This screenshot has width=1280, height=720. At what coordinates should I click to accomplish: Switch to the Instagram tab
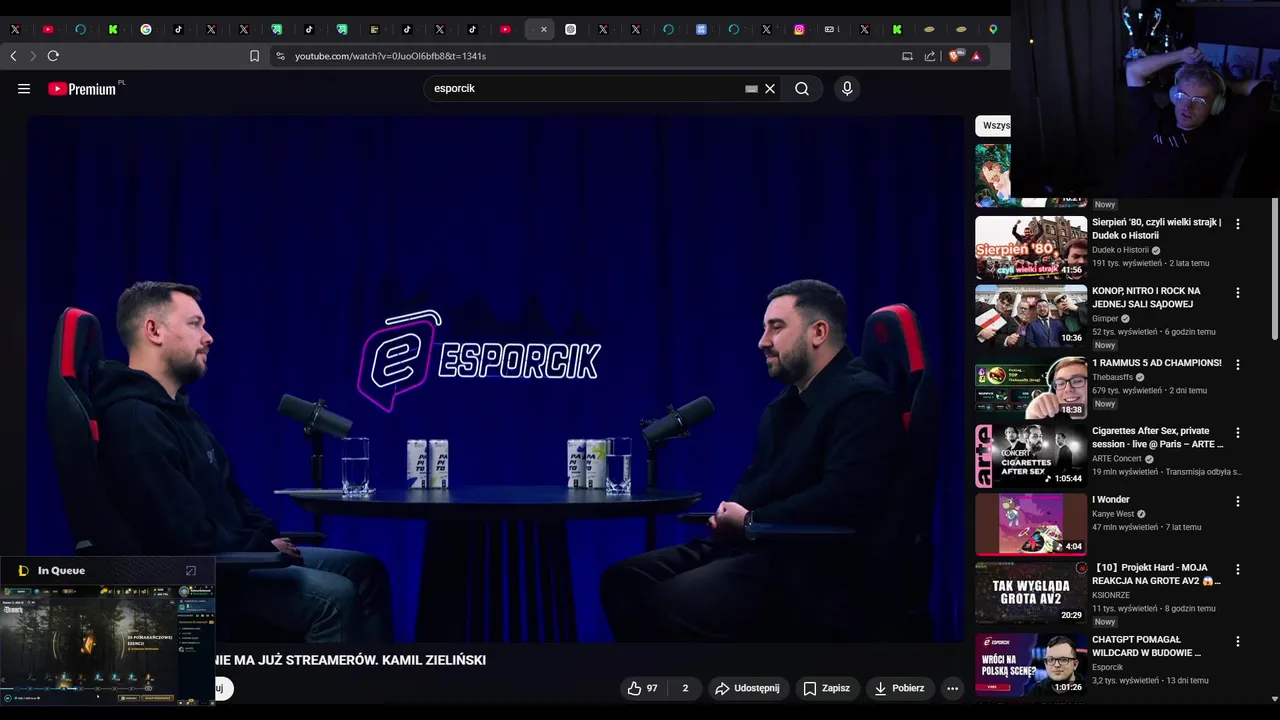[799, 30]
